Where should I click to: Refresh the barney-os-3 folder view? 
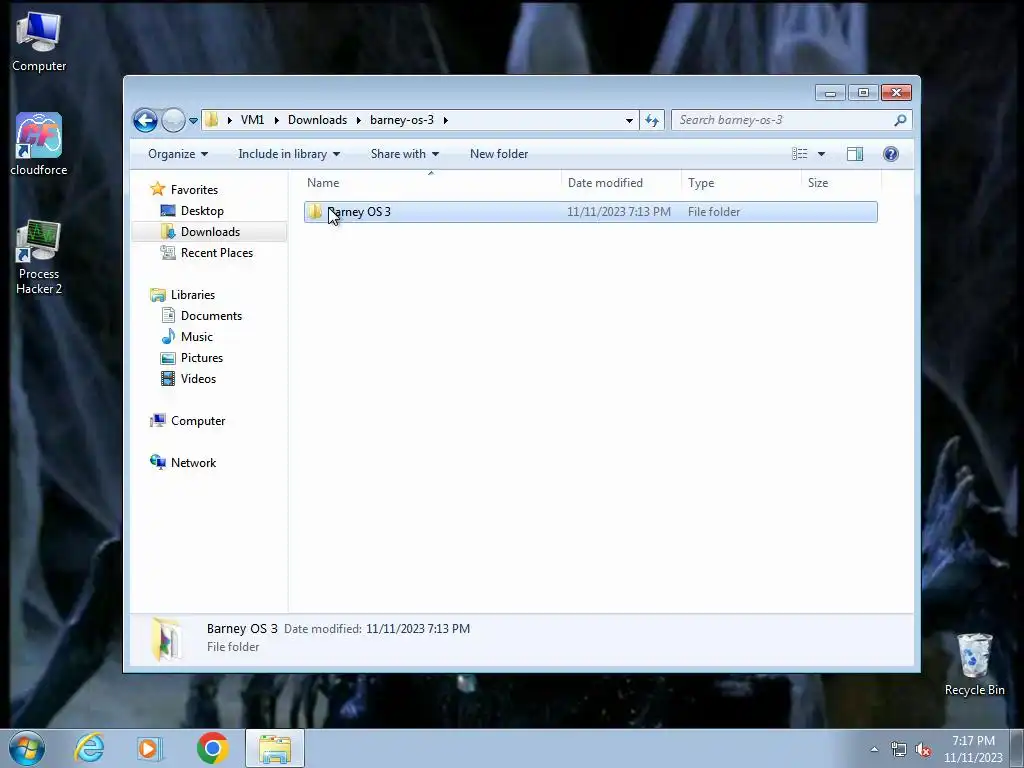coord(652,120)
